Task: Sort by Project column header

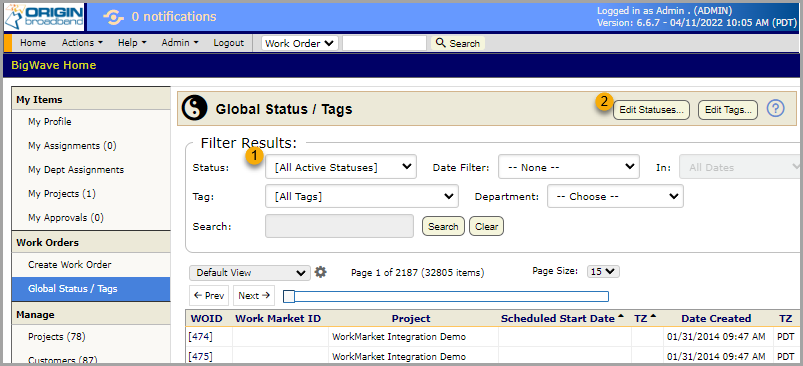Action: point(411,318)
